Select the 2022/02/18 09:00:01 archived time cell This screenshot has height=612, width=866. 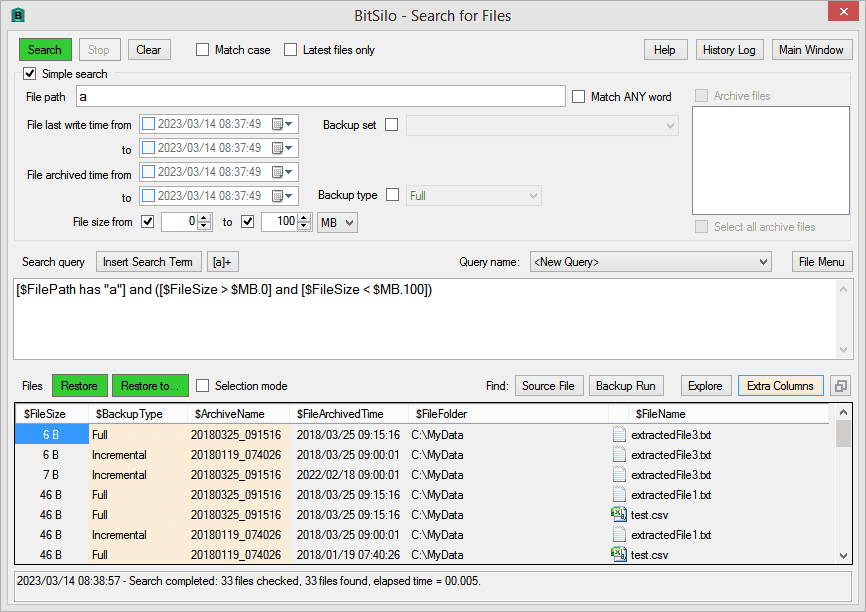pos(348,474)
